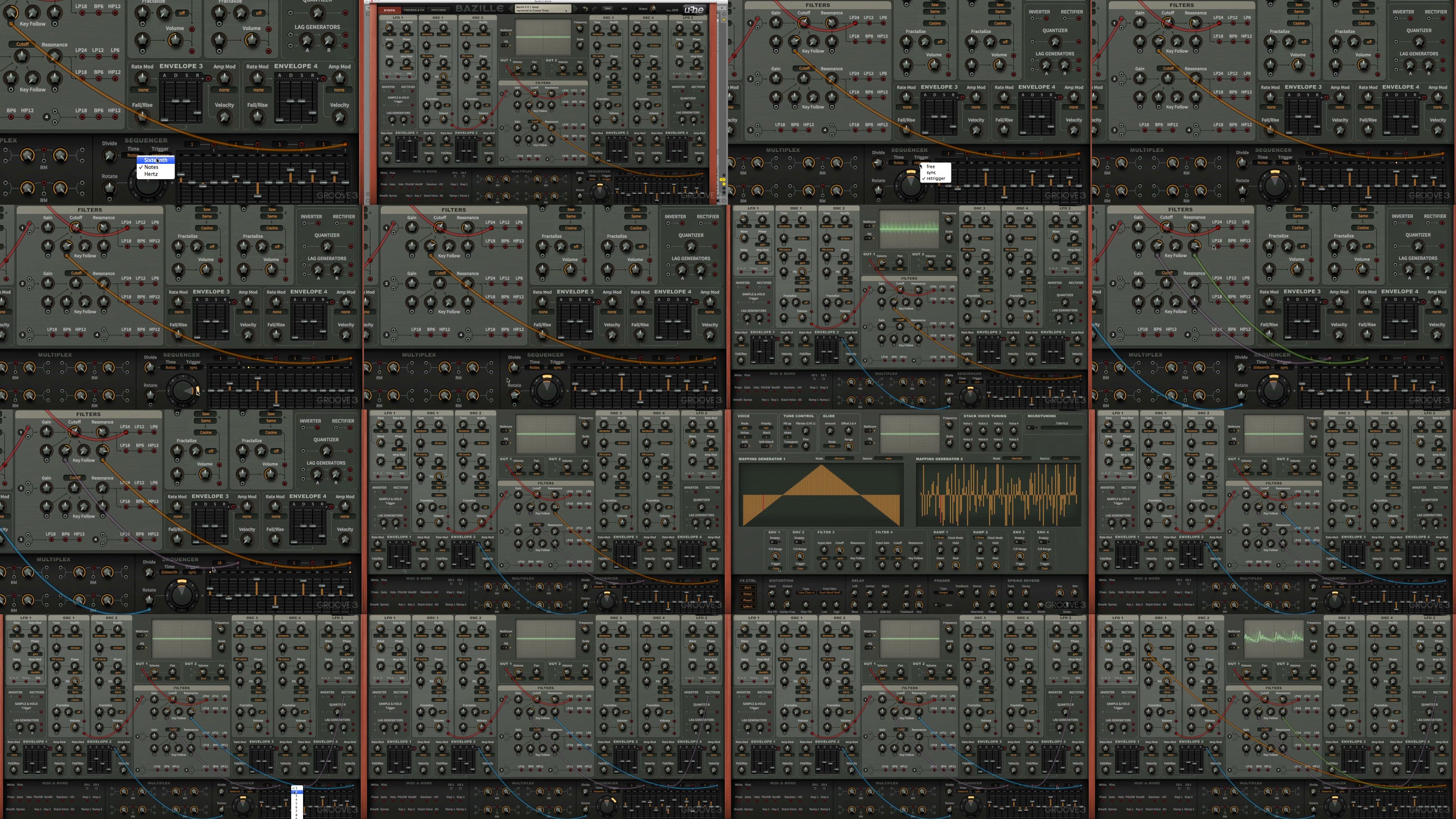Viewport: 1456px width, 819px height.
Task: Click the Spring Reverb Decay knob
Action: (1026, 593)
